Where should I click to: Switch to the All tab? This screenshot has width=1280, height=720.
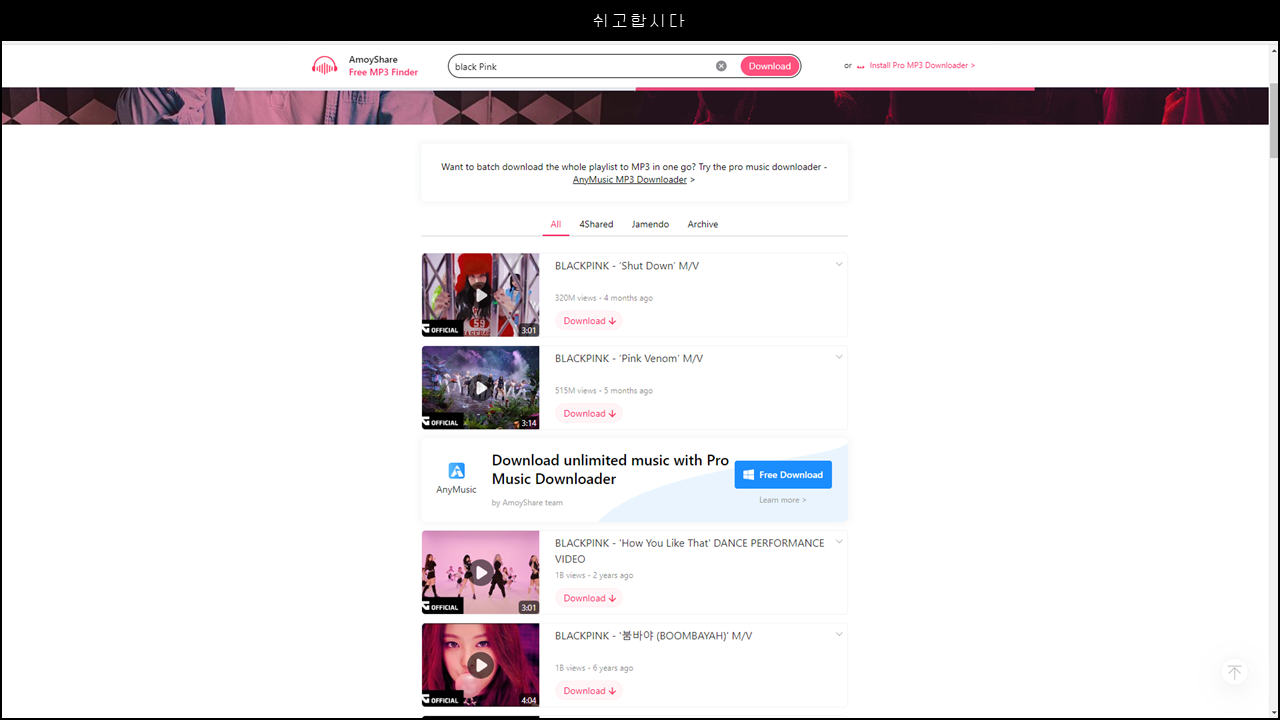point(556,224)
